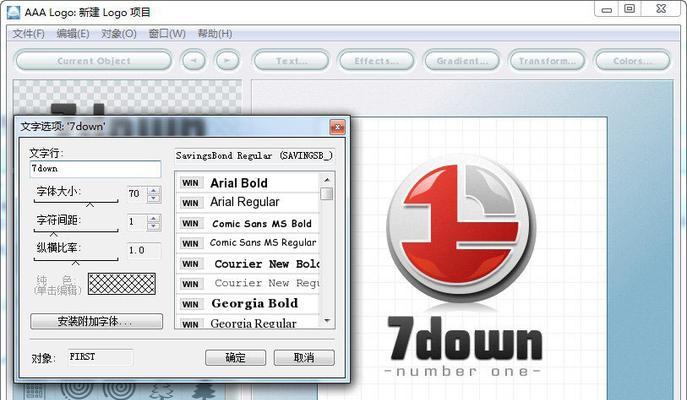Image resolution: width=687 pixels, height=400 pixels.
Task: Cancel with the 取消 button
Action: pyautogui.click(x=304, y=358)
